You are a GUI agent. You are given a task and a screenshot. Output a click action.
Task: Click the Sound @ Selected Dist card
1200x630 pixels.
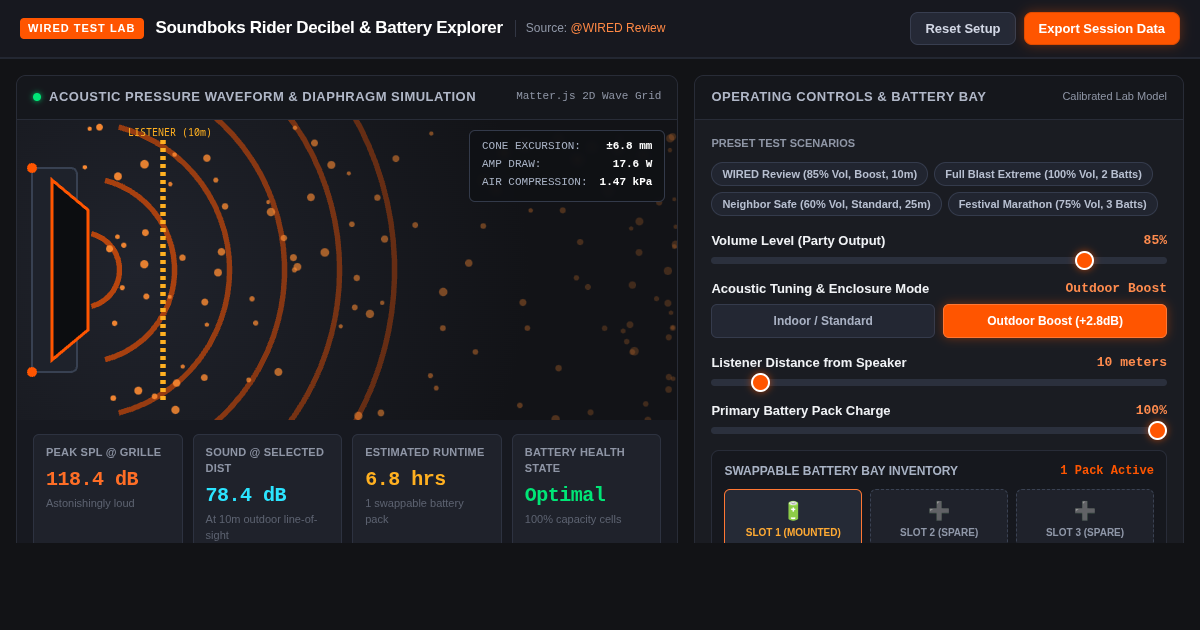pos(267,489)
